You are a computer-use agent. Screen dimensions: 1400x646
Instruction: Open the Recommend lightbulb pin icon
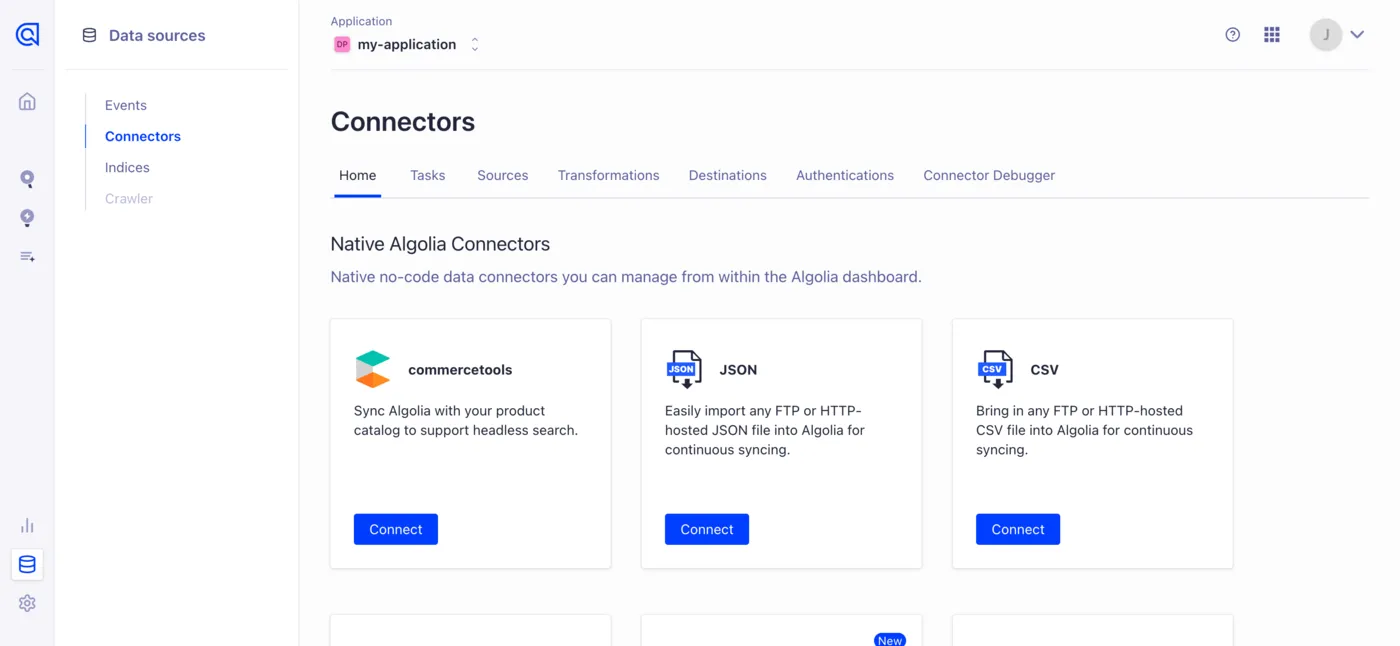27,218
